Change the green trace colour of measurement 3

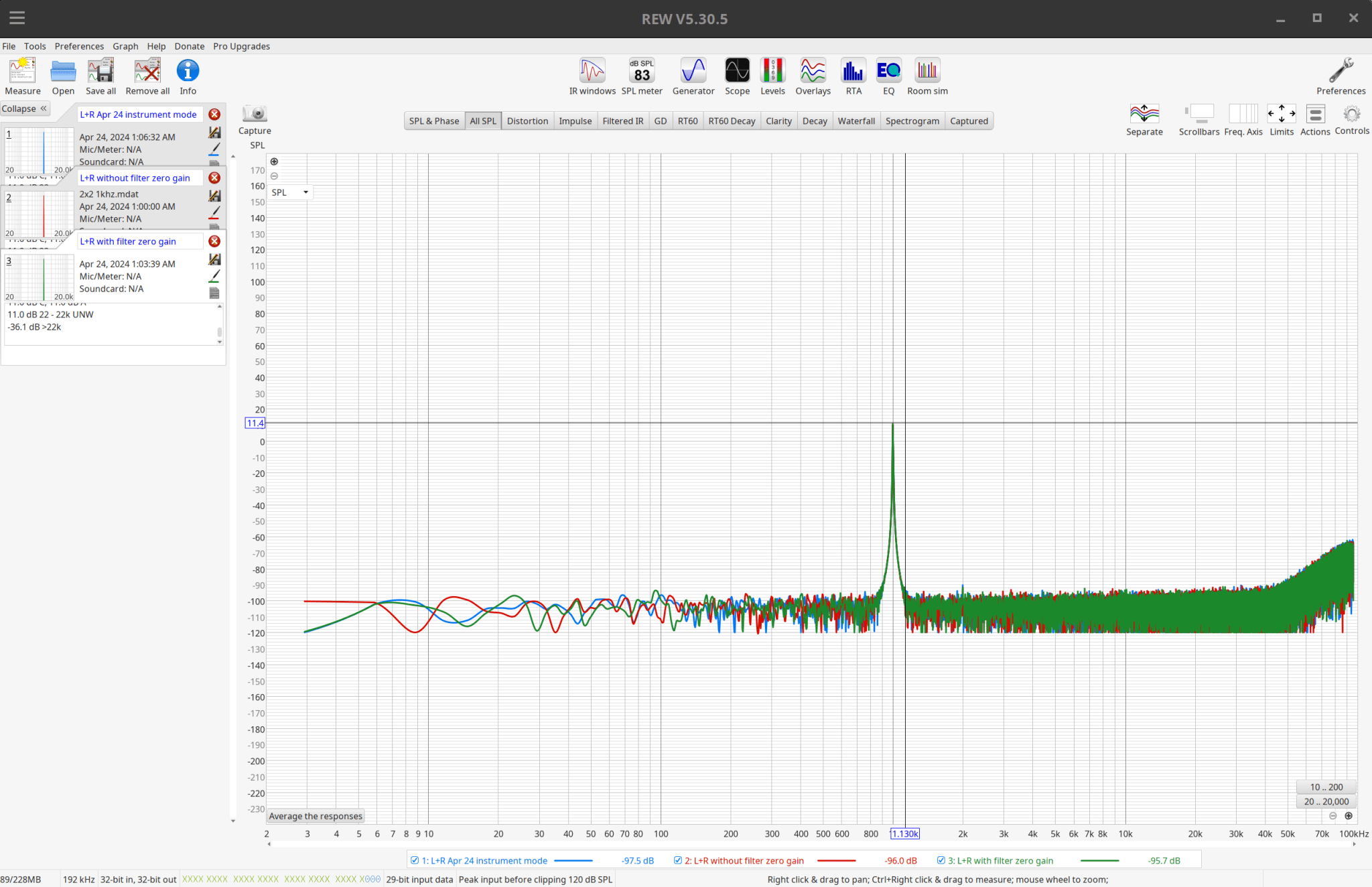pos(214,276)
